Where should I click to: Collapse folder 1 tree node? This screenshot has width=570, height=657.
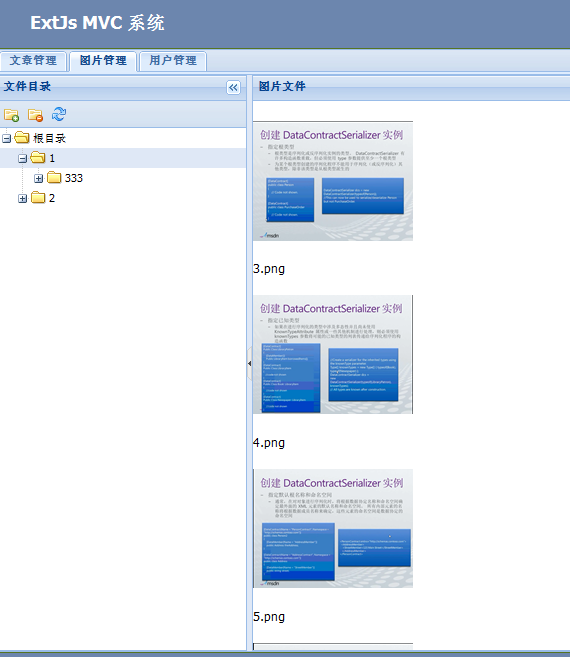tap(23, 158)
